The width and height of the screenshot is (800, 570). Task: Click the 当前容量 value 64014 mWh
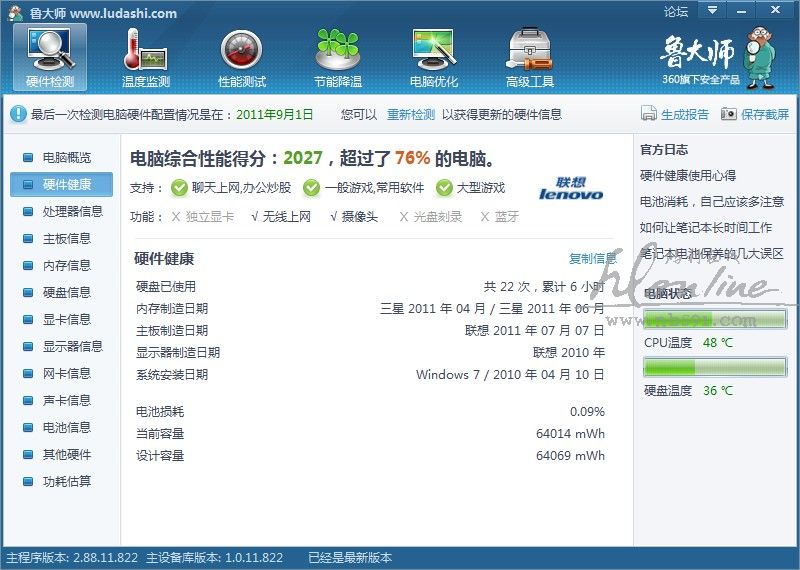pos(570,434)
